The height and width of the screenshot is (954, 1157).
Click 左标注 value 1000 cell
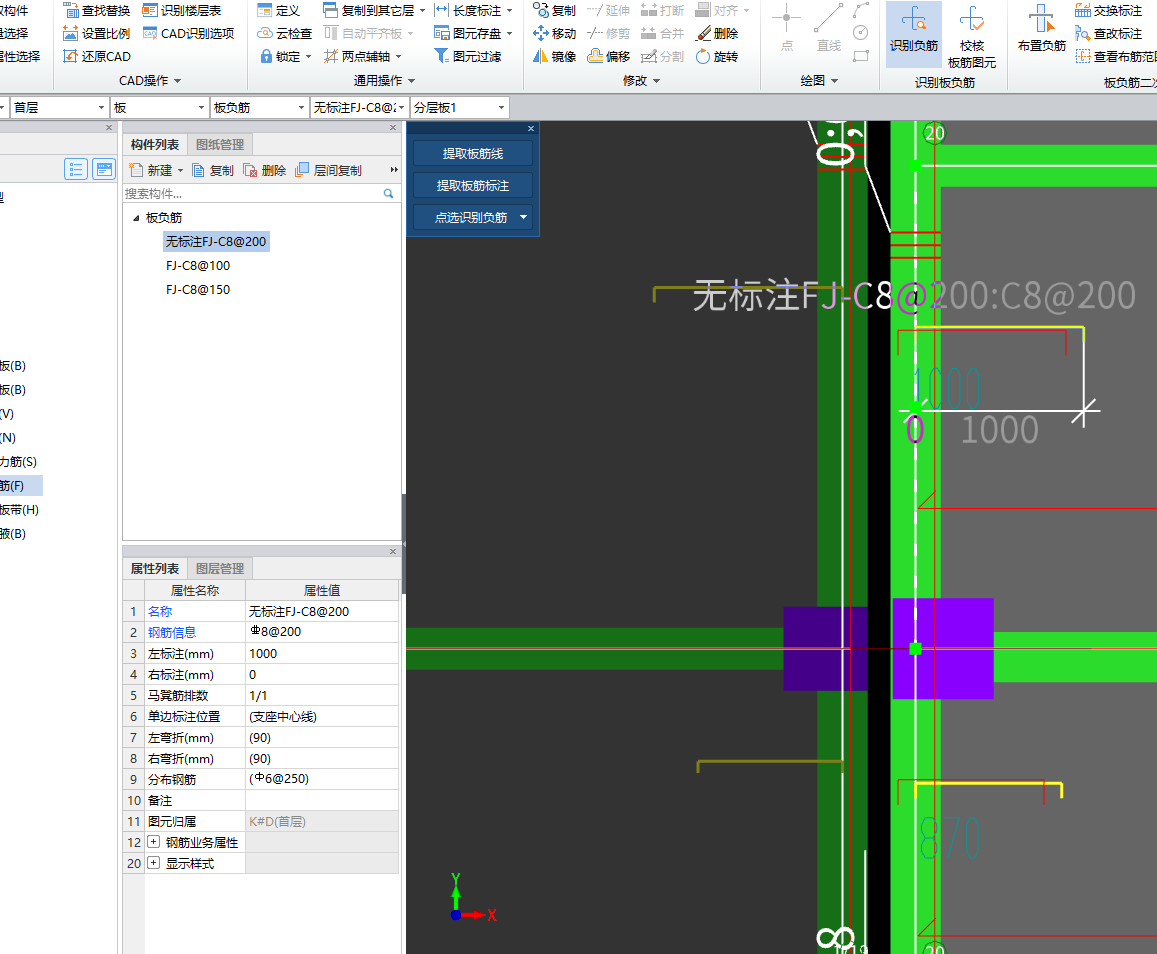click(322, 654)
